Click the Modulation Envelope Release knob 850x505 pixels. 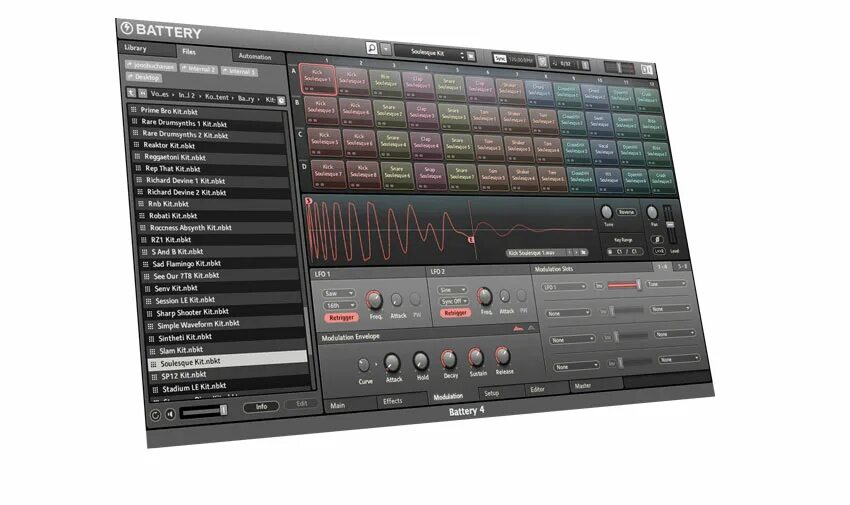(x=503, y=356)
